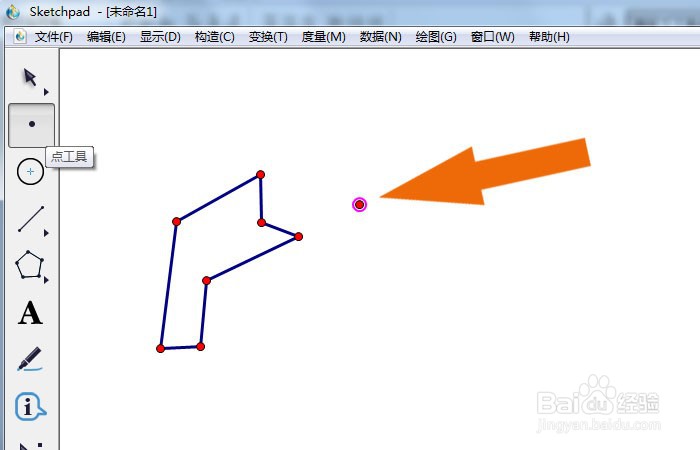Open the 编辑(E) menu
Screen dimensions: 700x450
106,37
